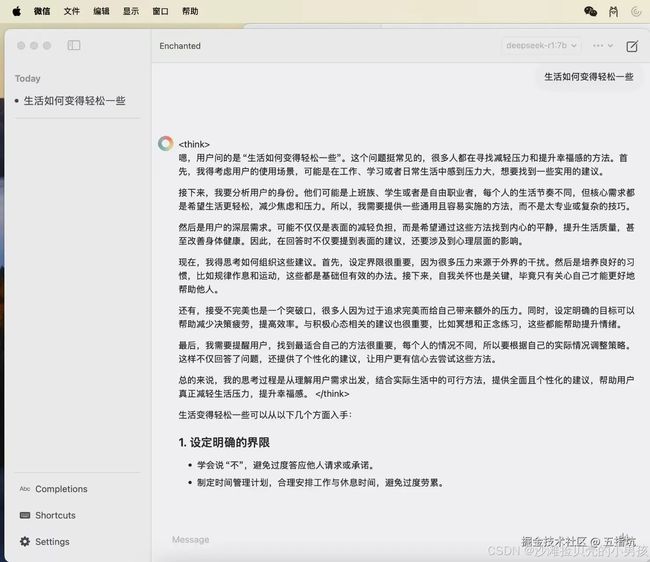Open Shortcuts keyboard icon
The width and height of the screenshot is (650, 562).
point(25,515)
